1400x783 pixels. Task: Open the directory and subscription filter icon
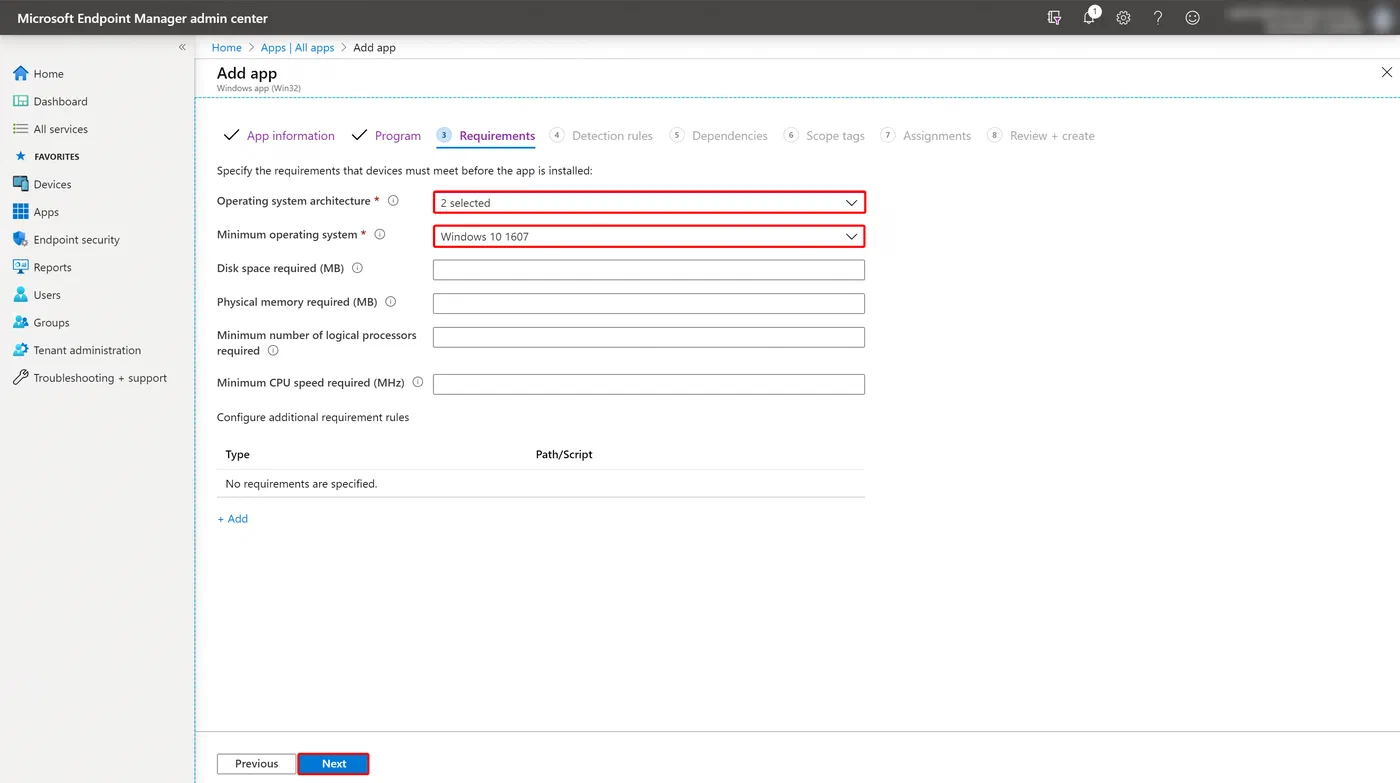(1054, 18)
